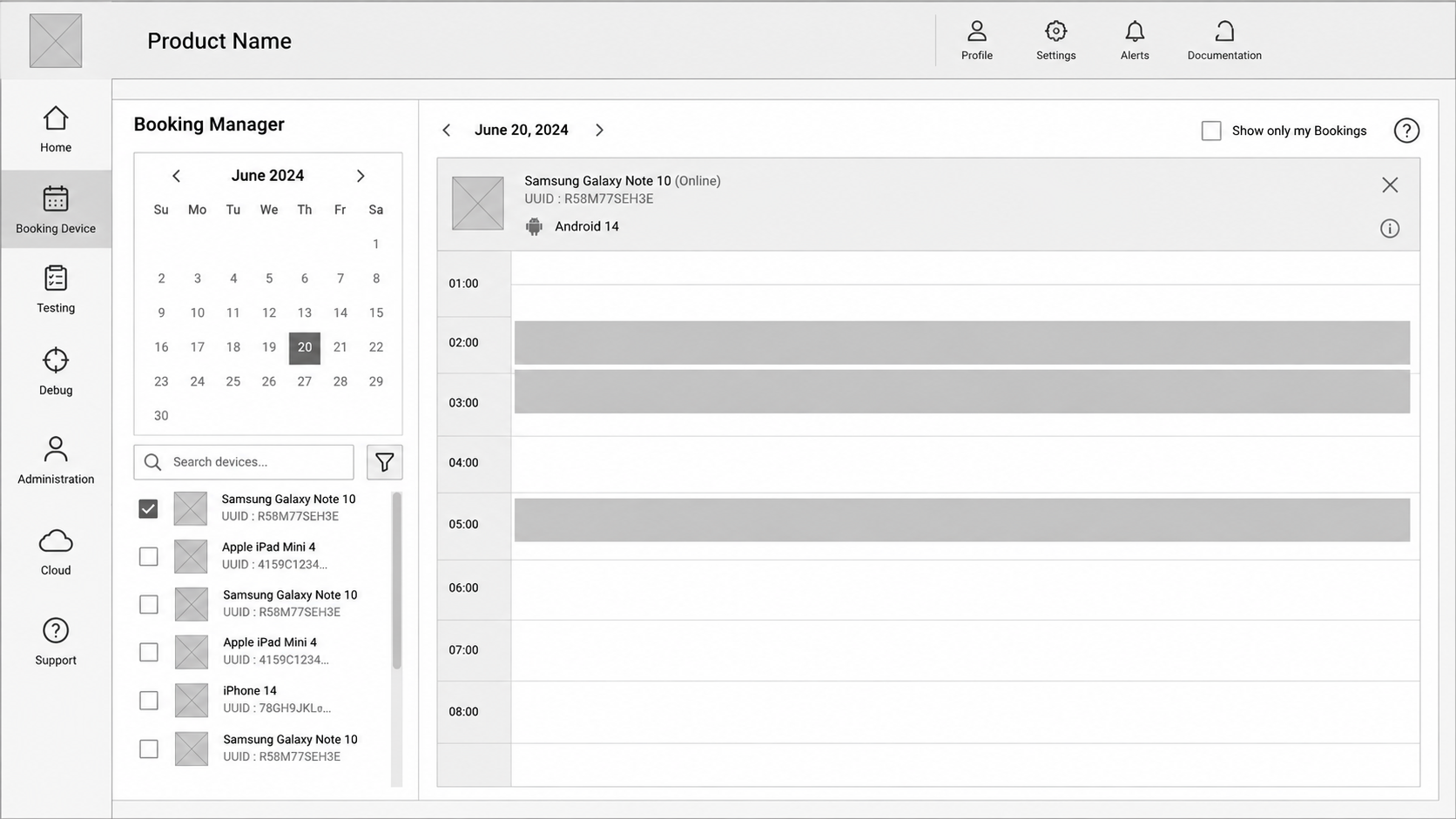Pick June 27 on the calendar

(x=305, y=381)
